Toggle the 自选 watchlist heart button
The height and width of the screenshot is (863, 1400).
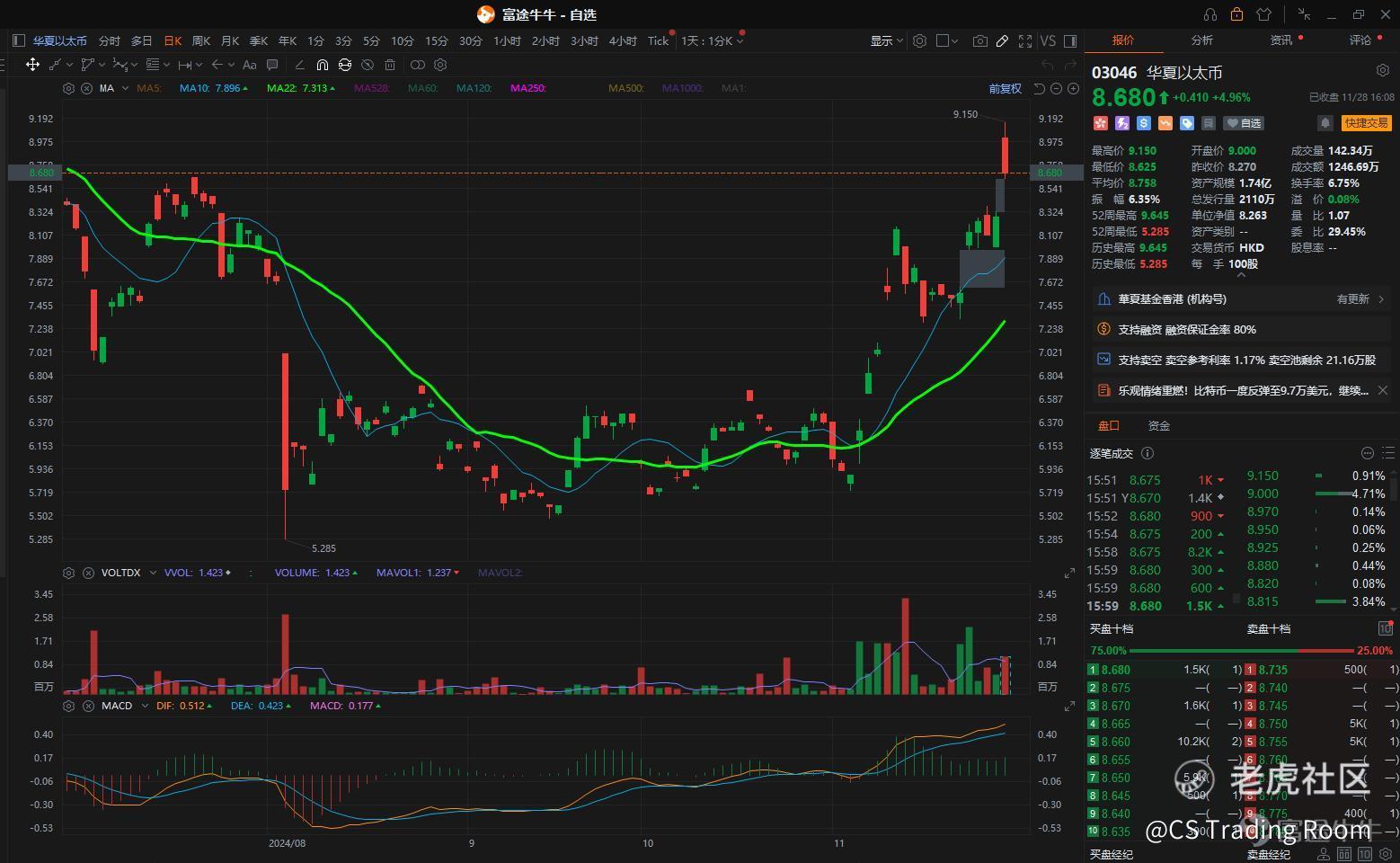(1245, 123)
